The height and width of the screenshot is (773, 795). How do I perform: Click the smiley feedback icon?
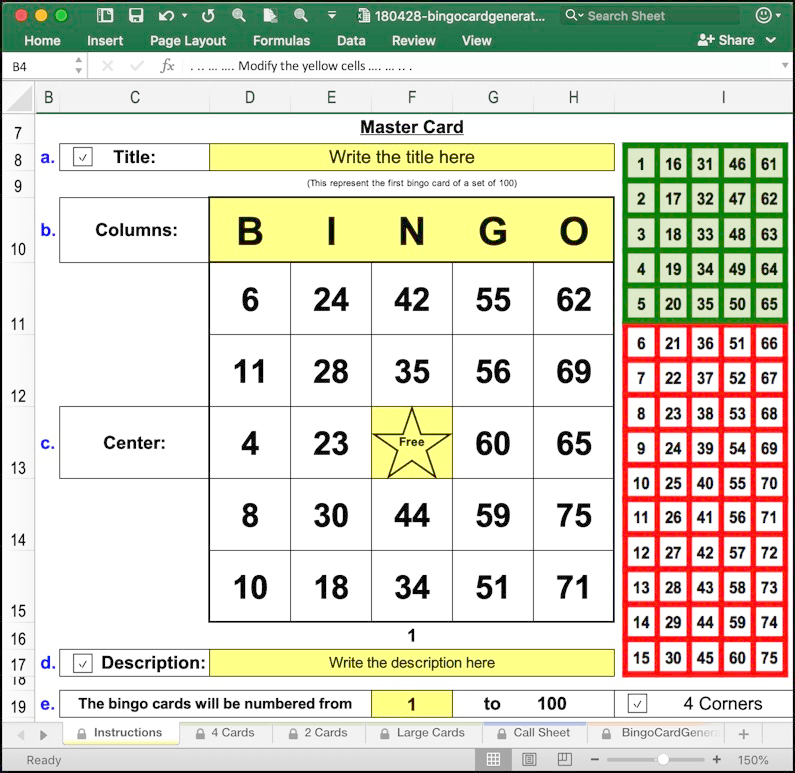point(763,15)
